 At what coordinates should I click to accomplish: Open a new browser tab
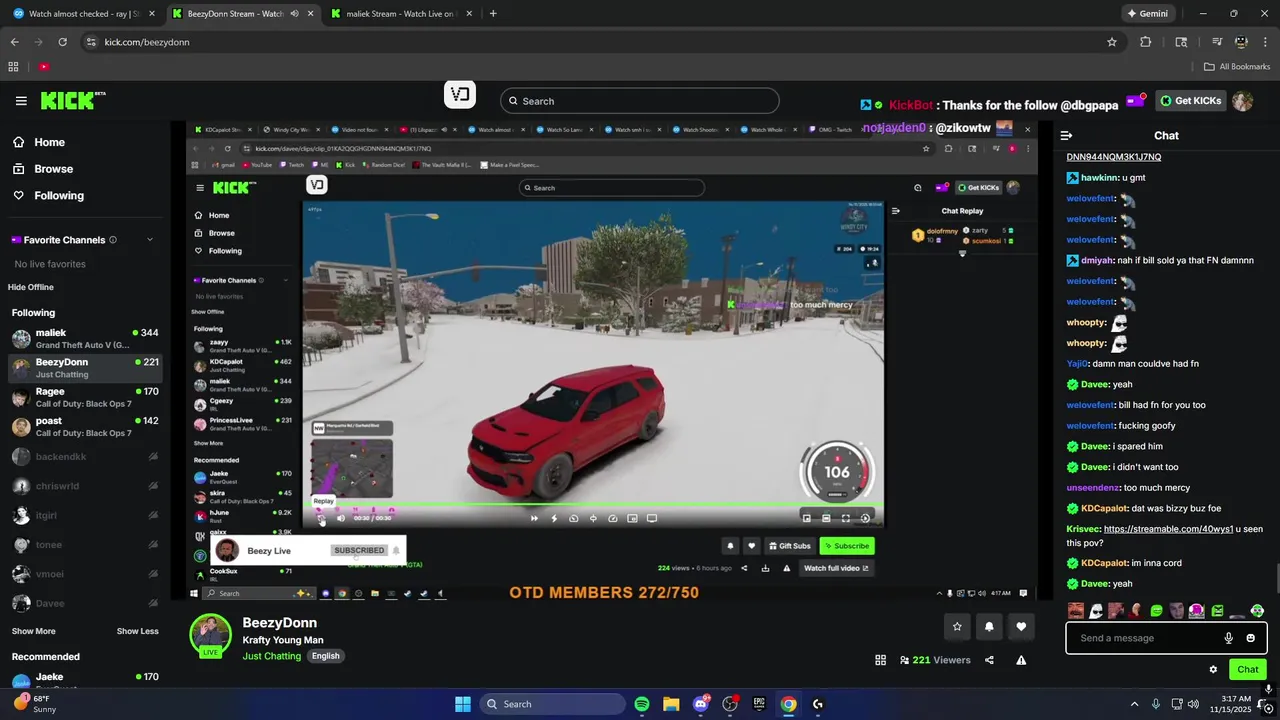493,14
